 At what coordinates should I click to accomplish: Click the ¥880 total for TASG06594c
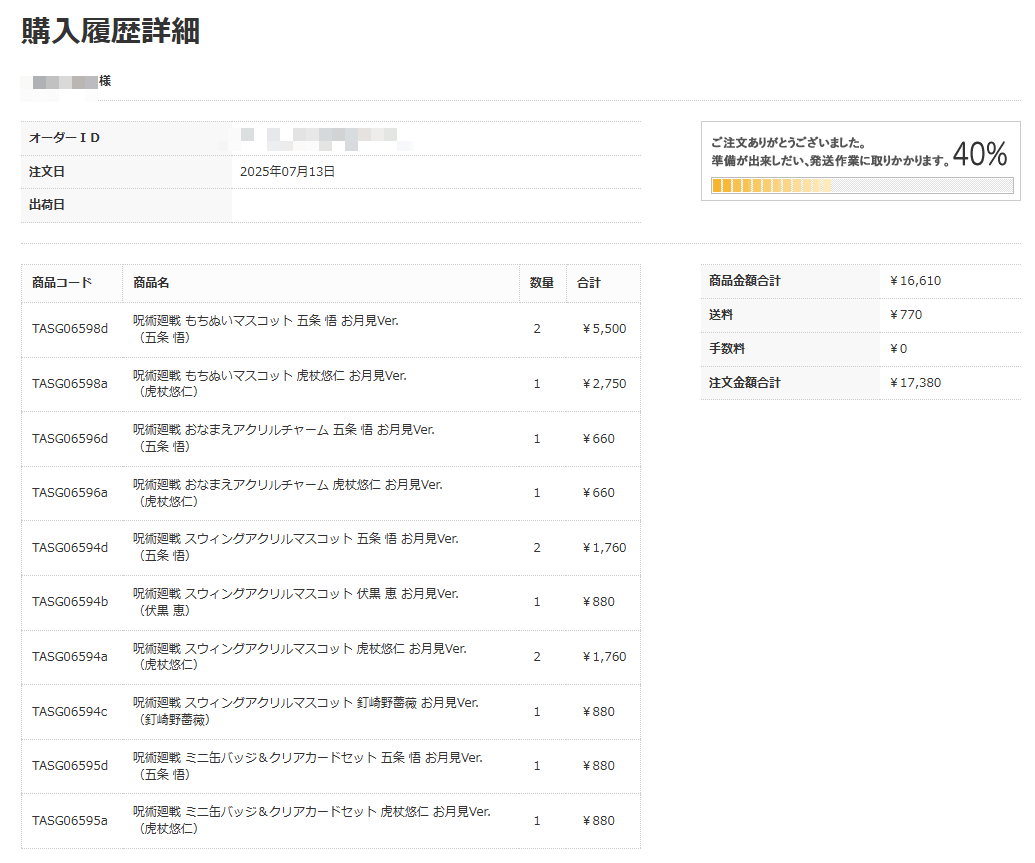coord(599,711)
